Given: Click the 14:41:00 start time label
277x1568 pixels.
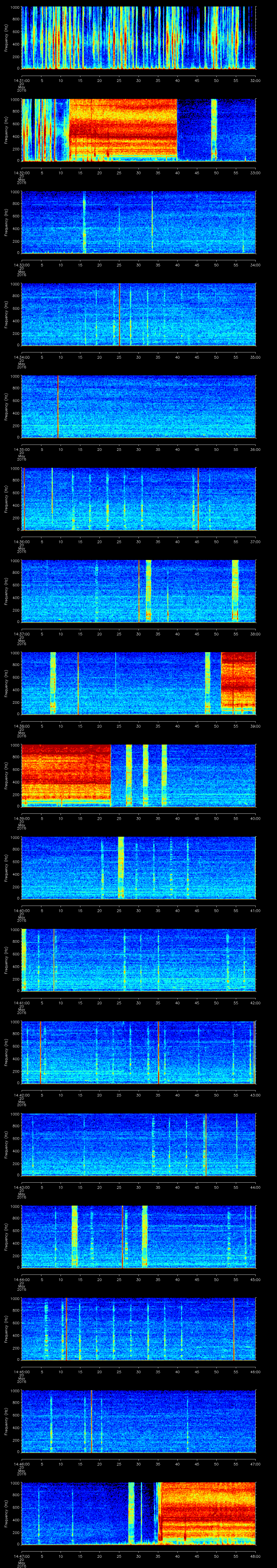Looking at the screenshot, I should click(21, 1003).
